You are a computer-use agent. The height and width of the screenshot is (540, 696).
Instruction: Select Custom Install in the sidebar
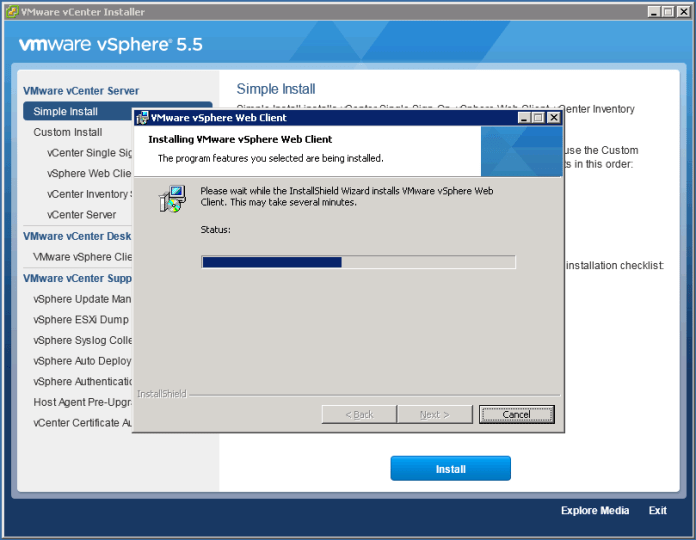coord(68,132)
